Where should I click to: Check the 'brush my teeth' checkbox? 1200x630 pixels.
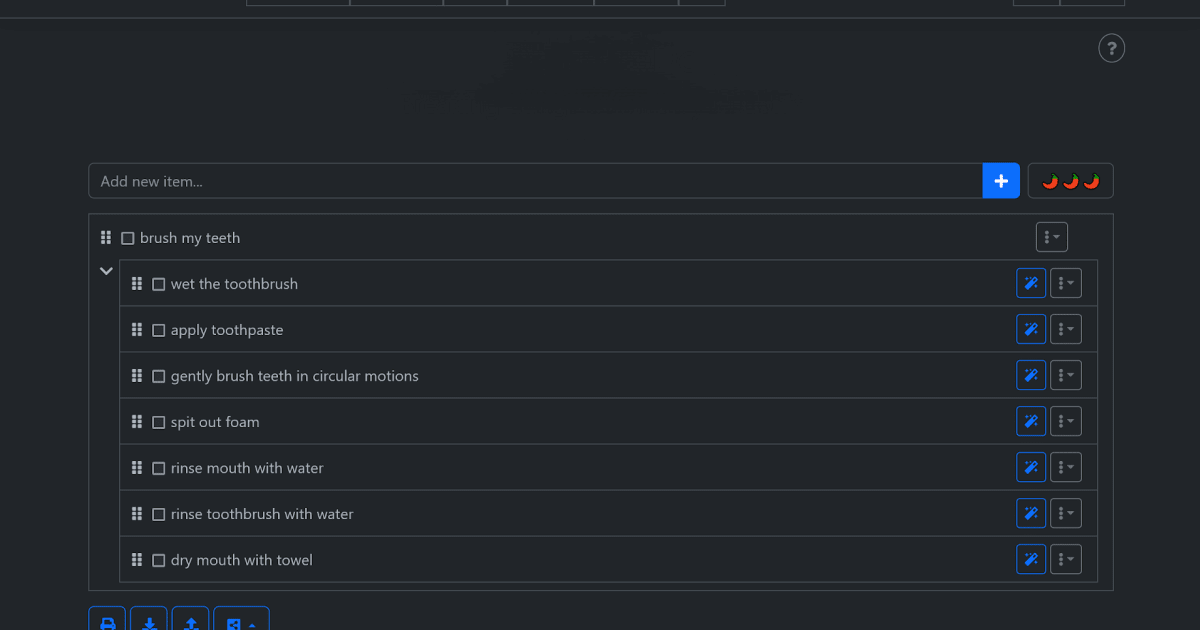pos(128,238)
